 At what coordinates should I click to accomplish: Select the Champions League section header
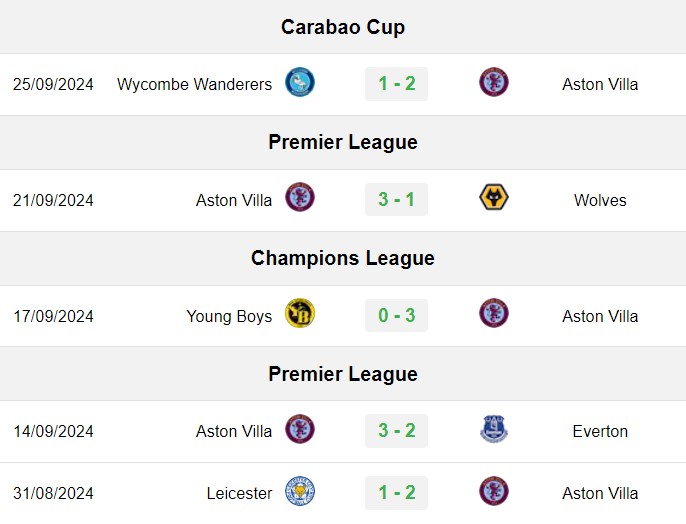343,258
